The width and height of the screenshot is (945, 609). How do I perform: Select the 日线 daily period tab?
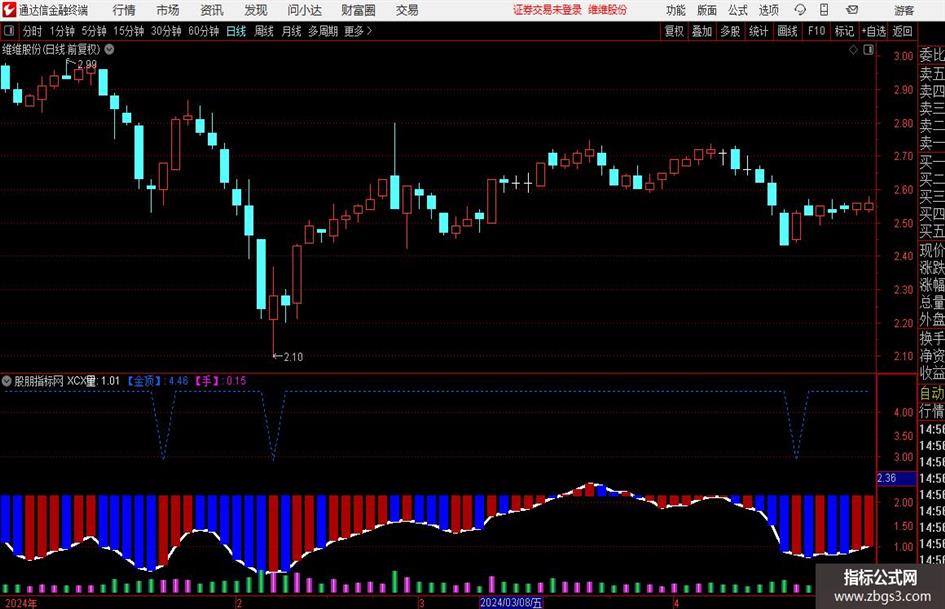tap(236, 31)
